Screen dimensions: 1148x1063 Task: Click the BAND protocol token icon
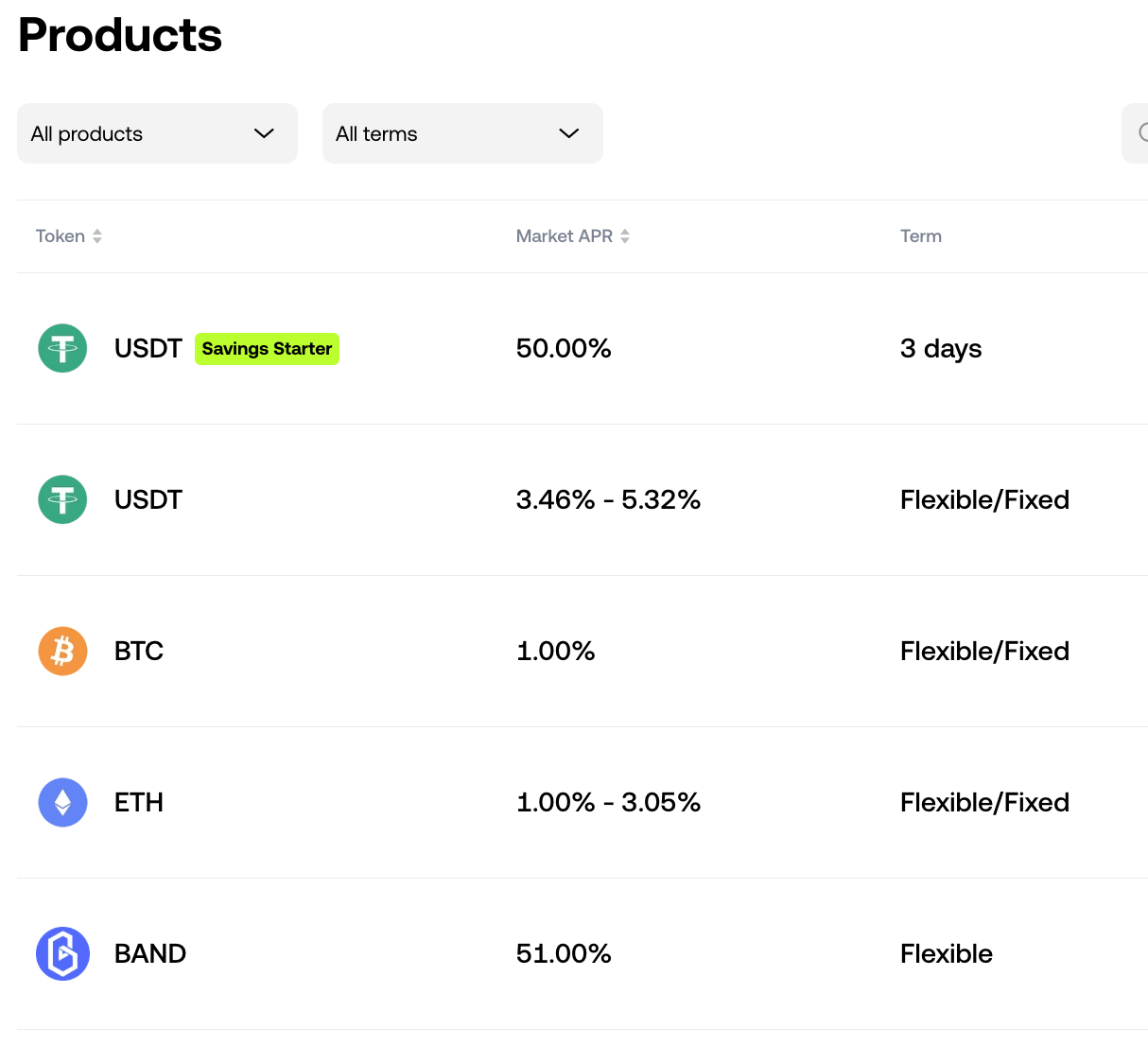point(62,953)
